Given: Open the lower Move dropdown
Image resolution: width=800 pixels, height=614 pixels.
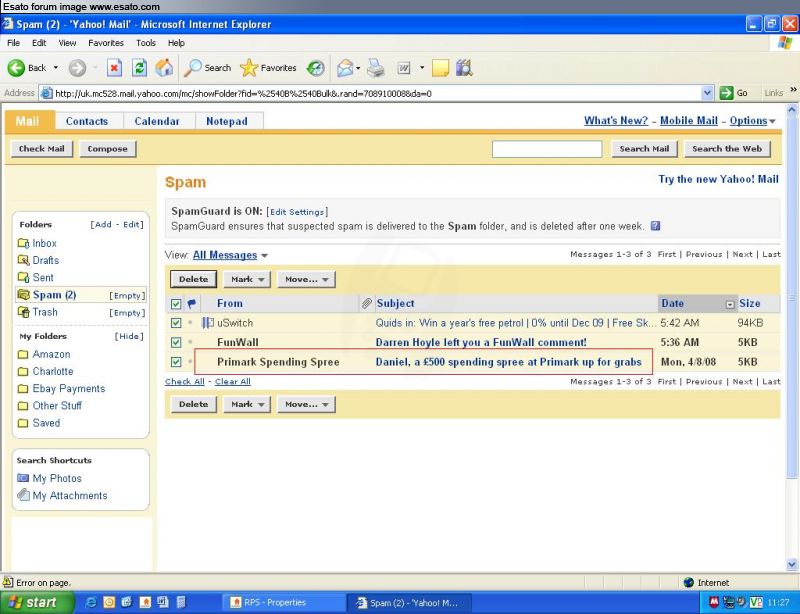Looking at the screenshot, I should [306, 404].
